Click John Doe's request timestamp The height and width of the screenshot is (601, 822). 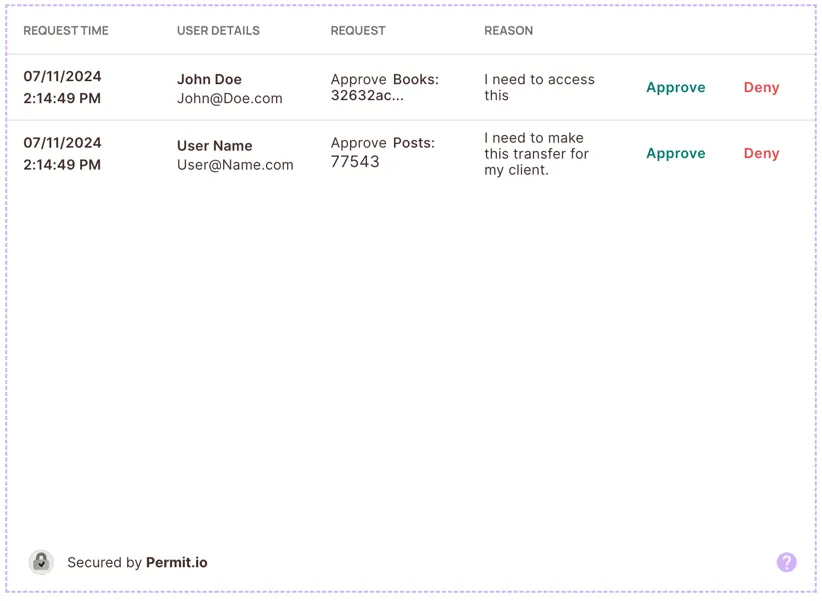[x=62, y=88]
